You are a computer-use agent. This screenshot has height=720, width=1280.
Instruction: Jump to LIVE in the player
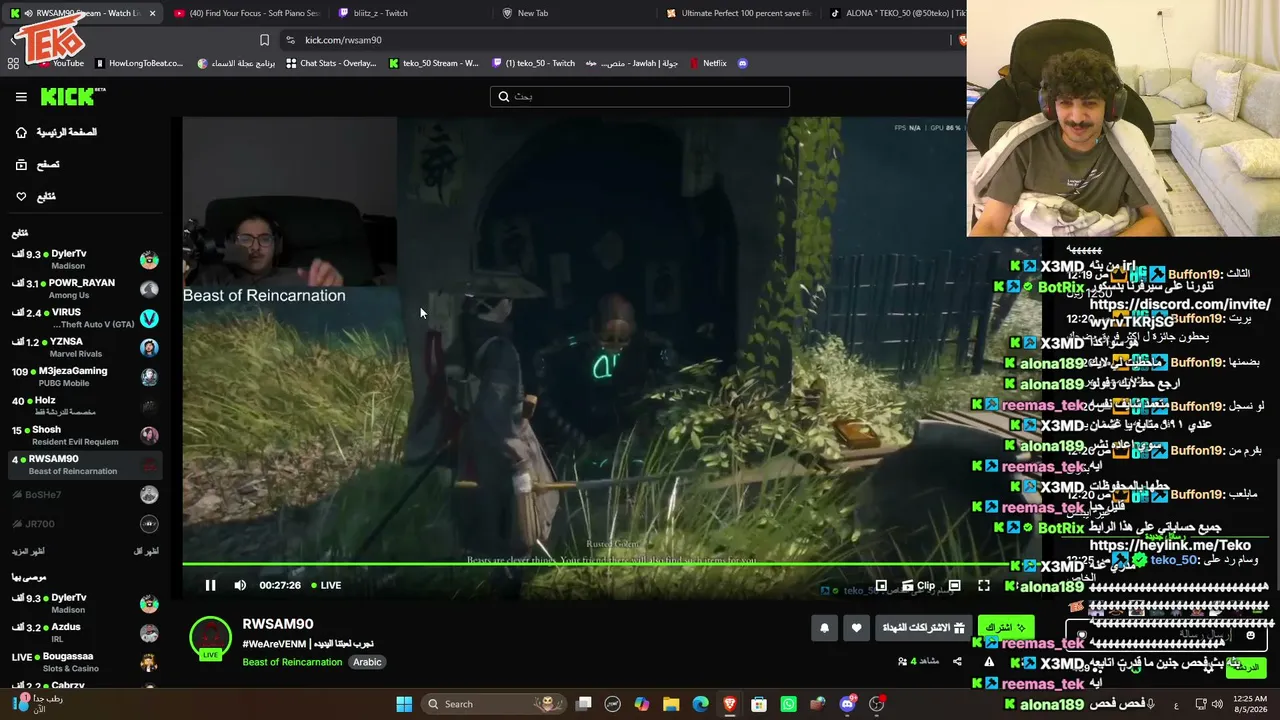pos(326,585)
